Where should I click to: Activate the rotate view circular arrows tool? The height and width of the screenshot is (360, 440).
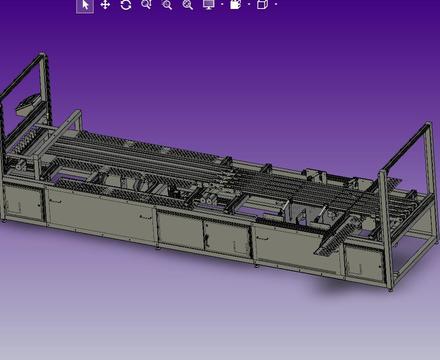pyautogui.click(x=126, y=5)
